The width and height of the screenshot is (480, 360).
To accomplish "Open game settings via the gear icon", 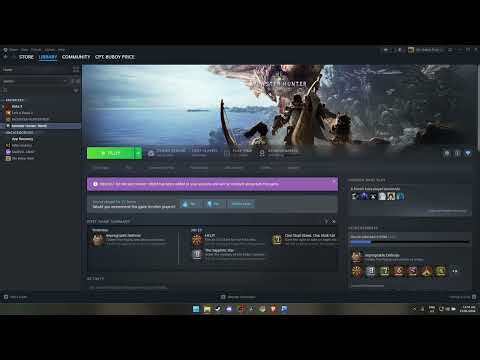I will [447, 153].
